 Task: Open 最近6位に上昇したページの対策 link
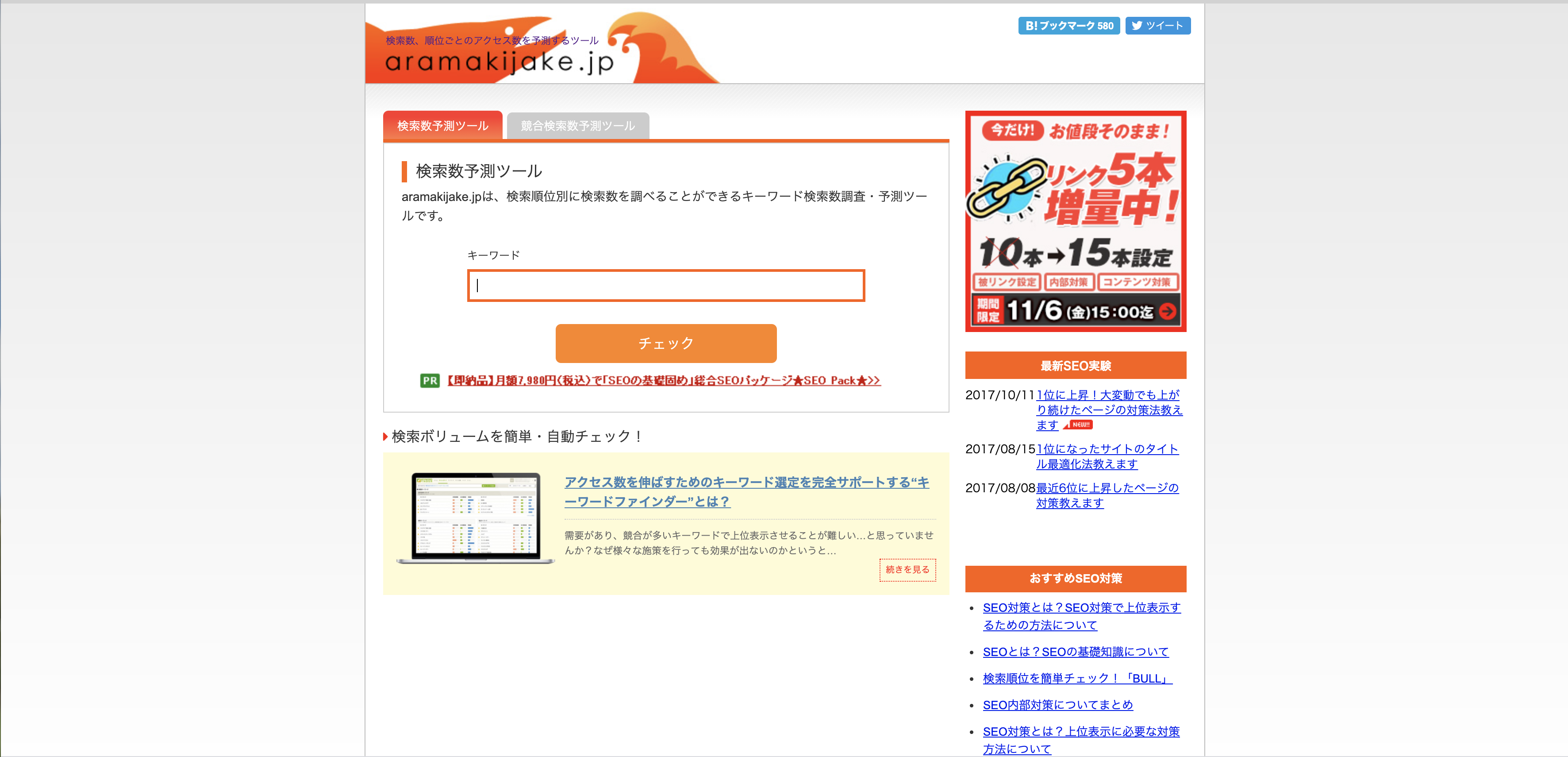pos(1107,495)
